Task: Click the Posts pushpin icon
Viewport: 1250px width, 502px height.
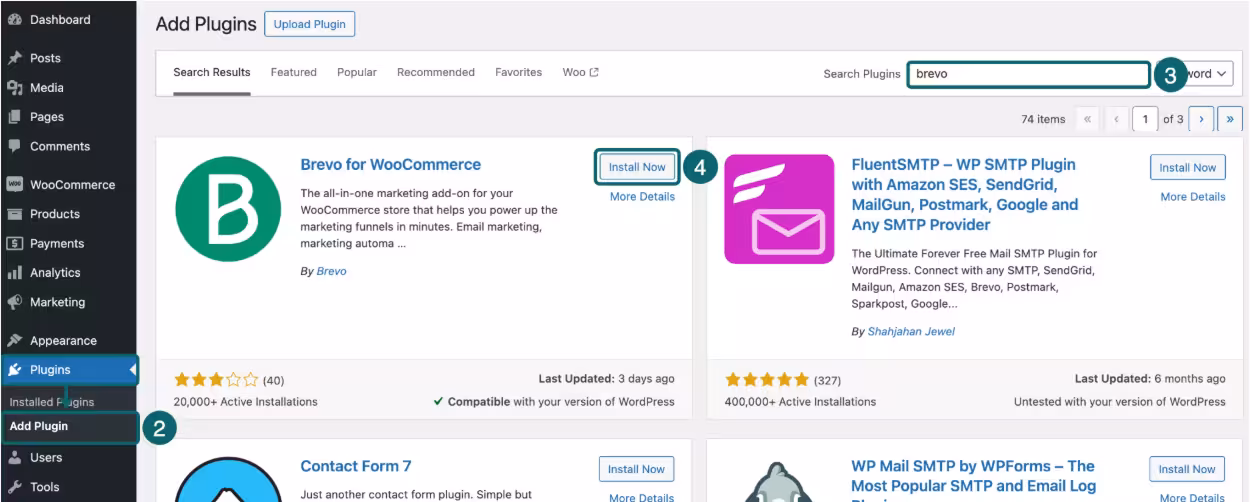Action: tap(15, 59)
